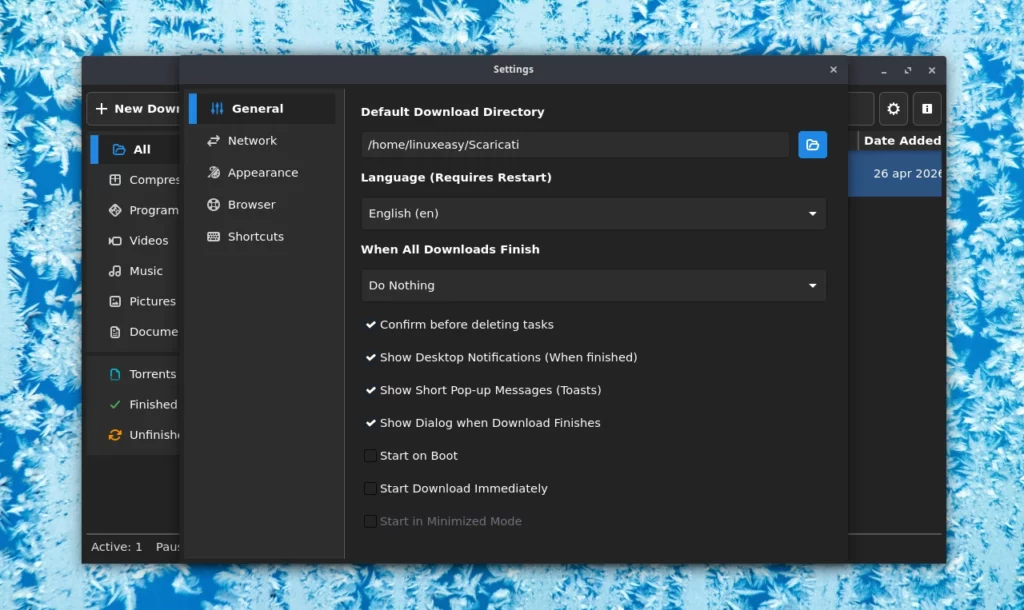Open the Language dropdown

click(593, 213)
